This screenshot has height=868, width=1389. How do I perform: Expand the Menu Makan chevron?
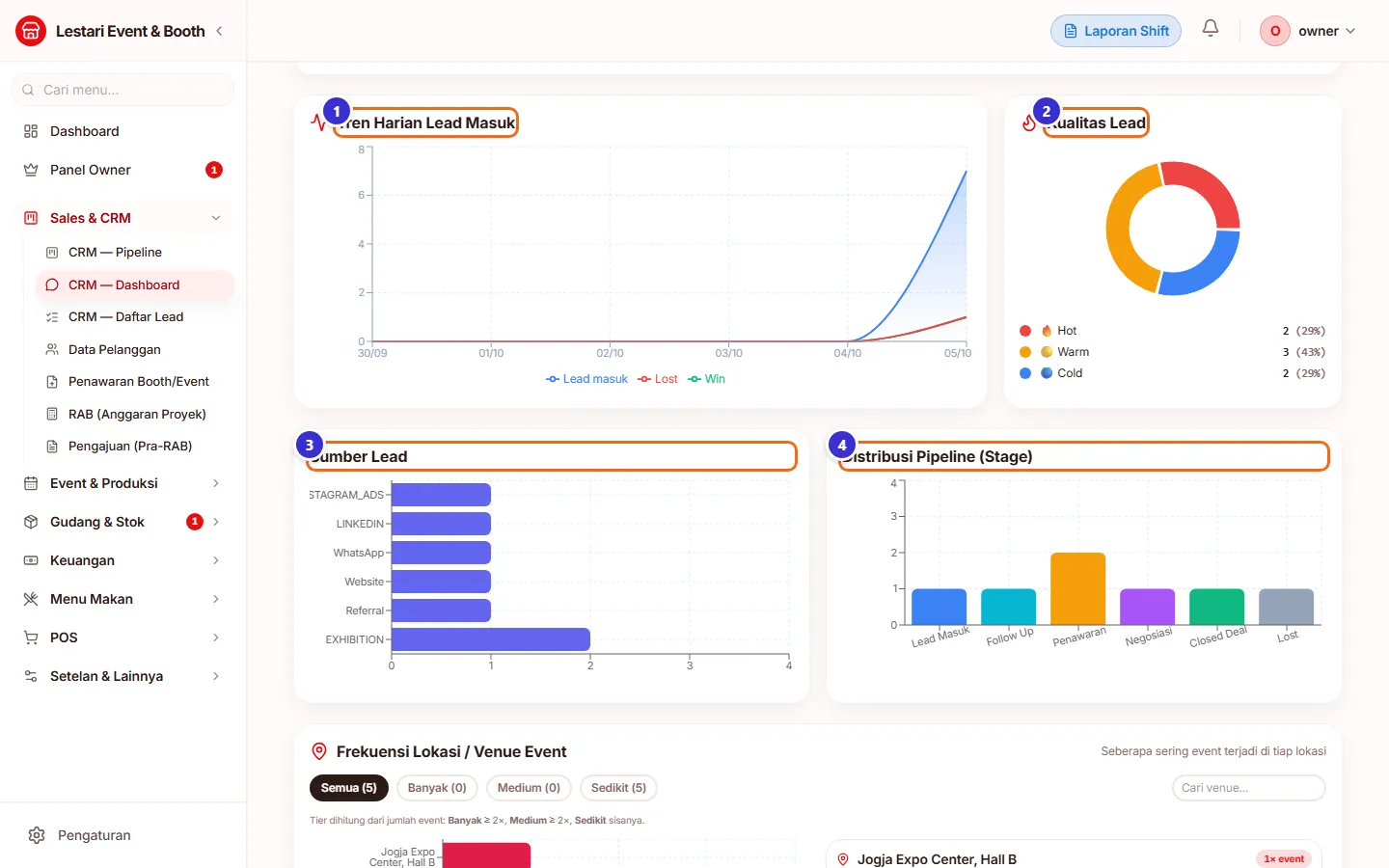(x=216, y=599)
